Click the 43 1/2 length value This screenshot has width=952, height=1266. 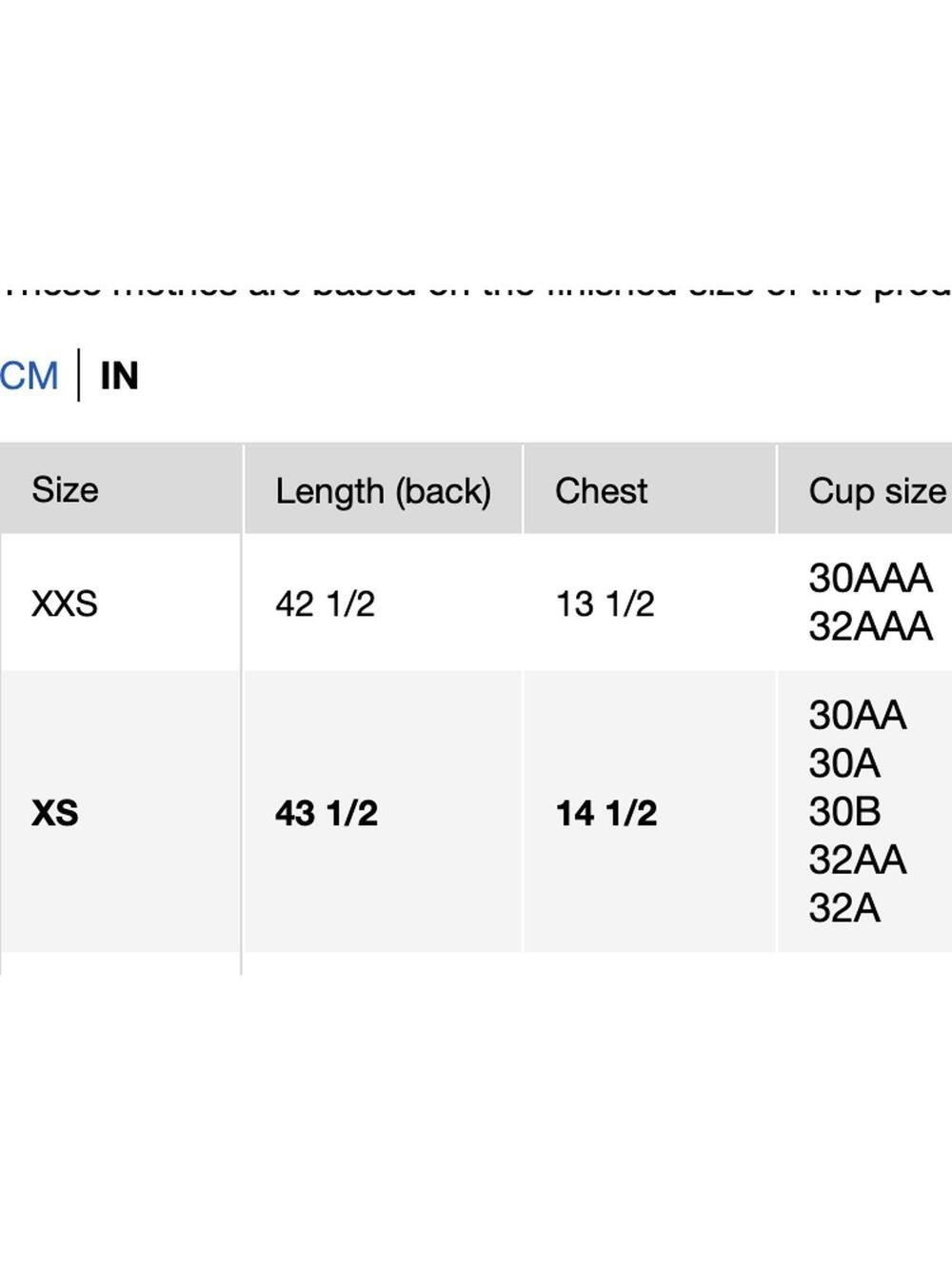tap(326, 813)
